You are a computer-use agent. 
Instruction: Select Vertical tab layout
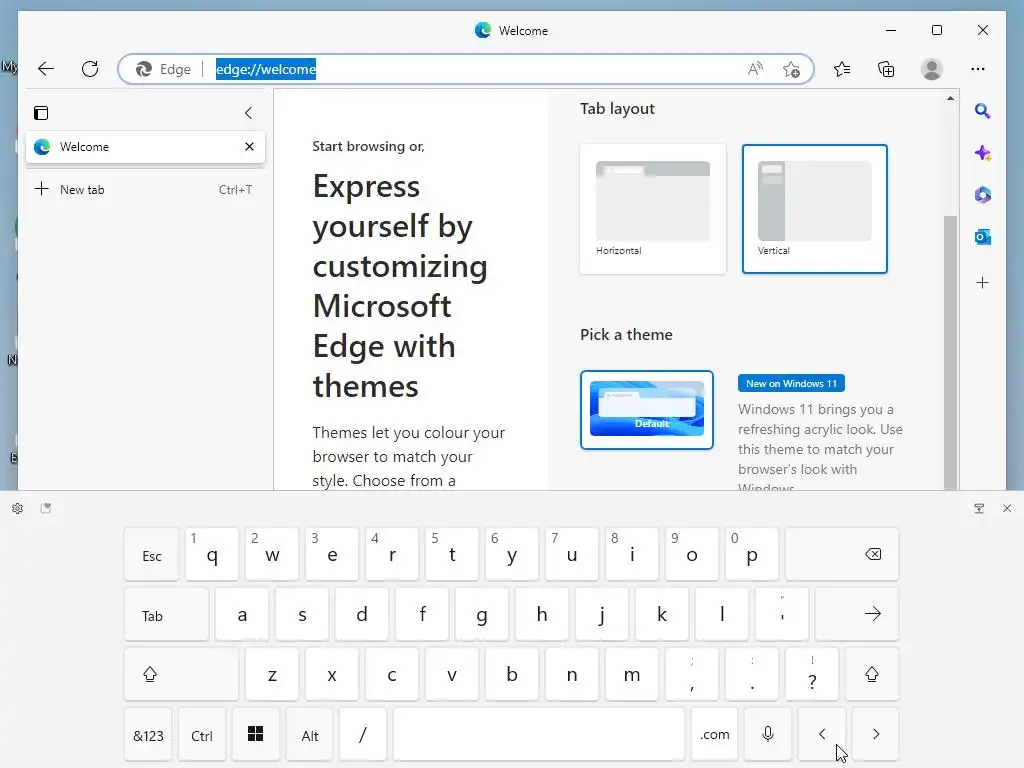pyautogui.click(x=814, y=209)
